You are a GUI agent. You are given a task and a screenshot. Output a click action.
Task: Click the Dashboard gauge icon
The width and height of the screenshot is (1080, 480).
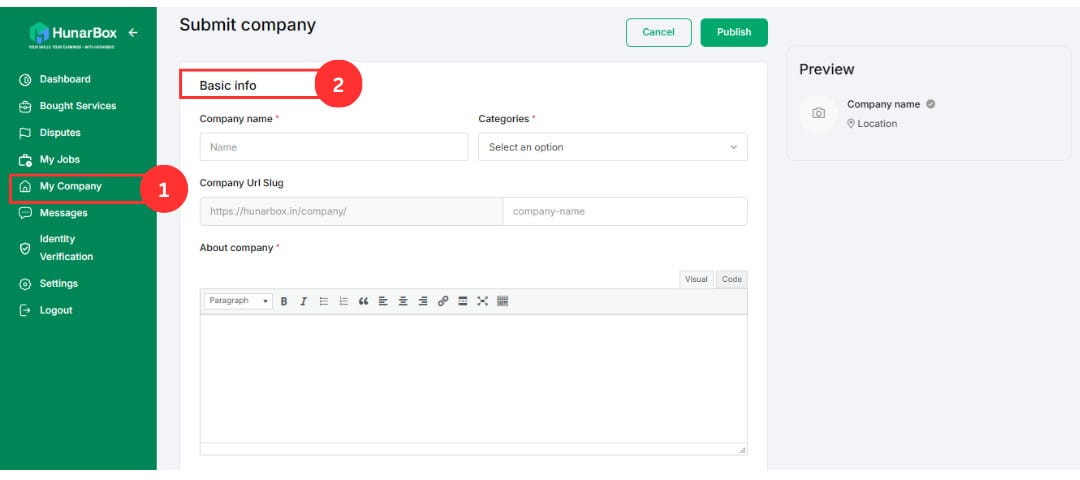click(25, 80)
